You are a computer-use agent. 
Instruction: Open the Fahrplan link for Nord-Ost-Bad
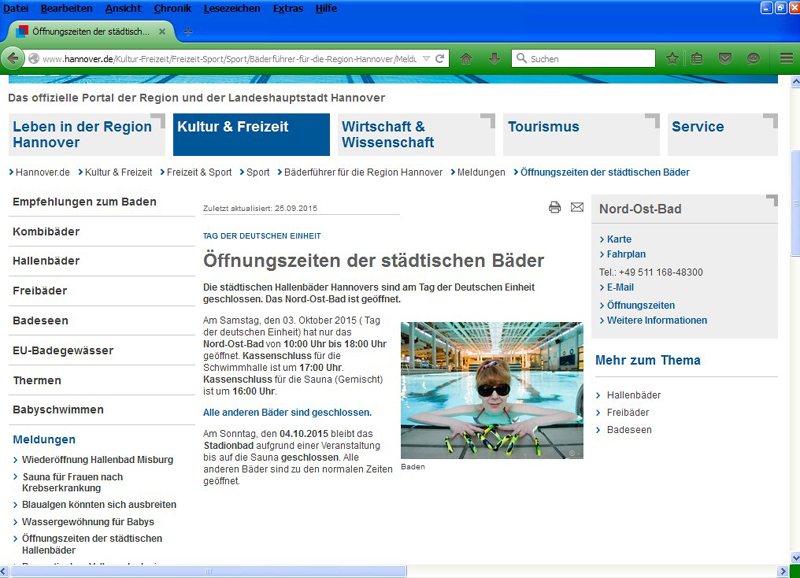click(x=626, y=254)
